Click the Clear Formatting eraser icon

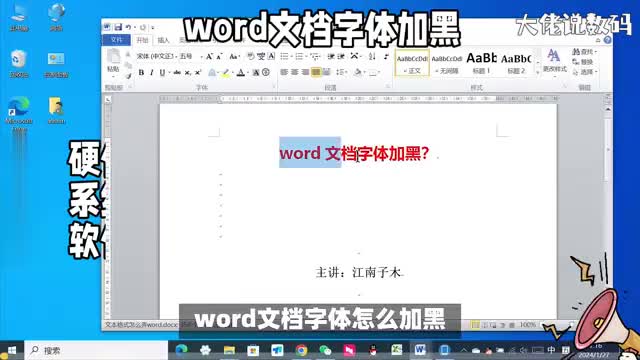(251, 56)
